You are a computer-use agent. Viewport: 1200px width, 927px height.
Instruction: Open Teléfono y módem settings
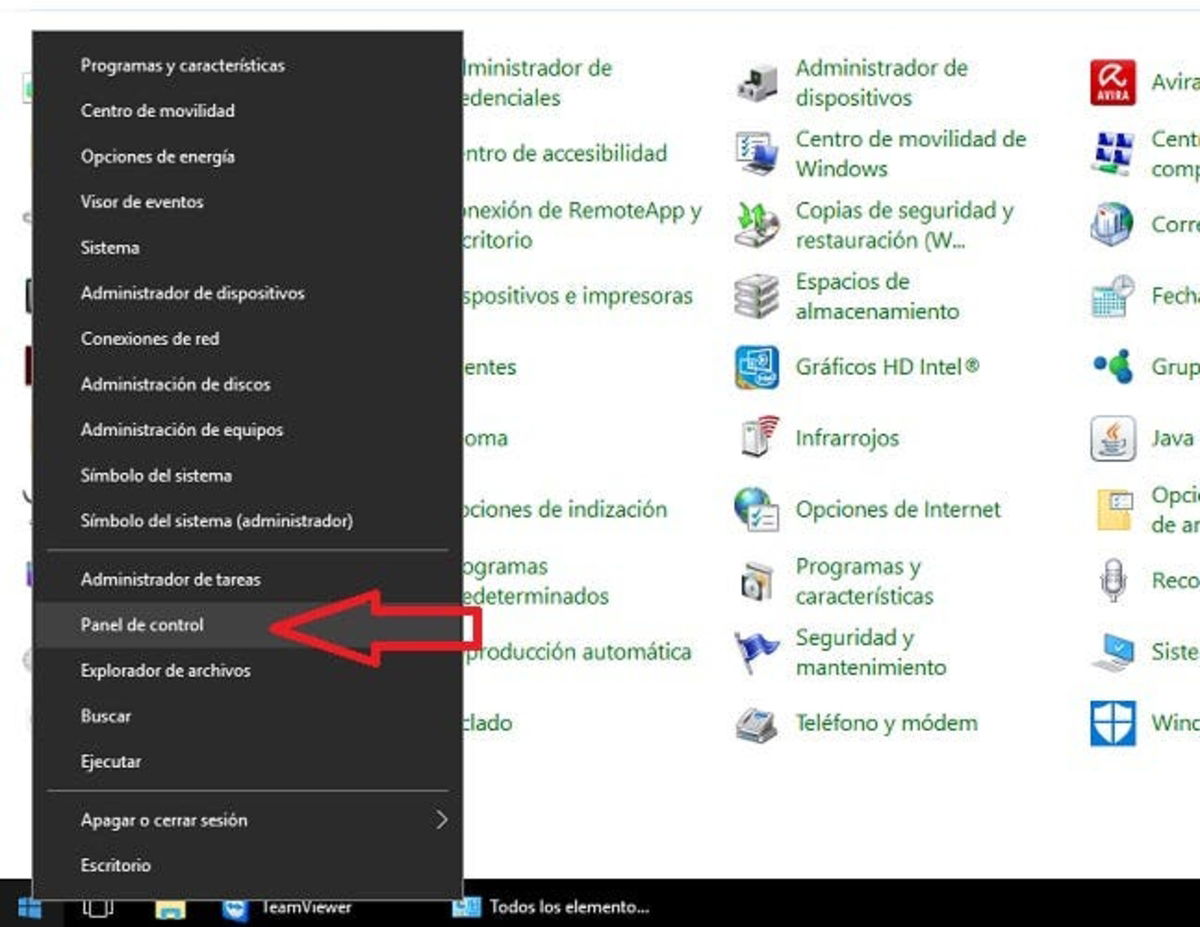click(x=886, y=722)
